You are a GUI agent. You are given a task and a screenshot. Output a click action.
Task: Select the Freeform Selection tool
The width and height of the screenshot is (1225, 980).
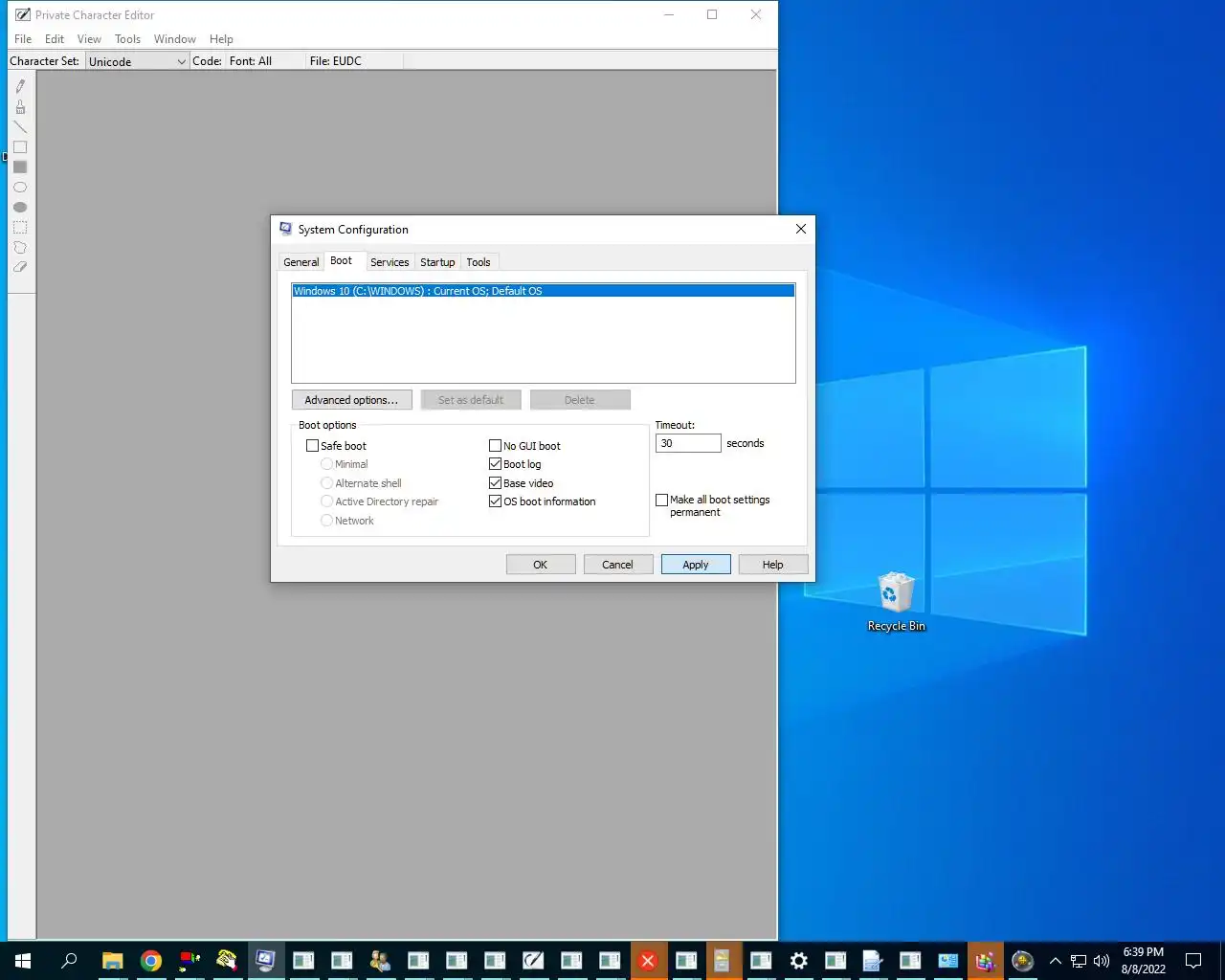click(20, 247)
